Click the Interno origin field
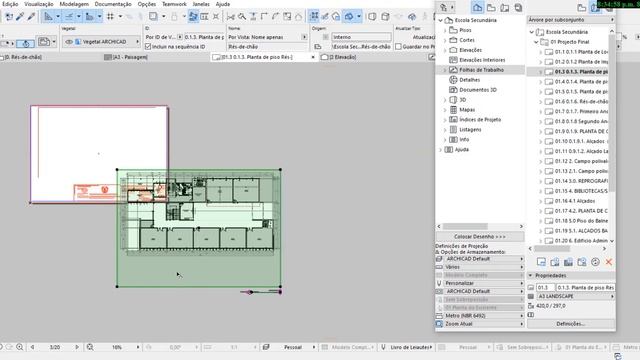The height and width of the screenshot is (360, 640). click(361, 37)
